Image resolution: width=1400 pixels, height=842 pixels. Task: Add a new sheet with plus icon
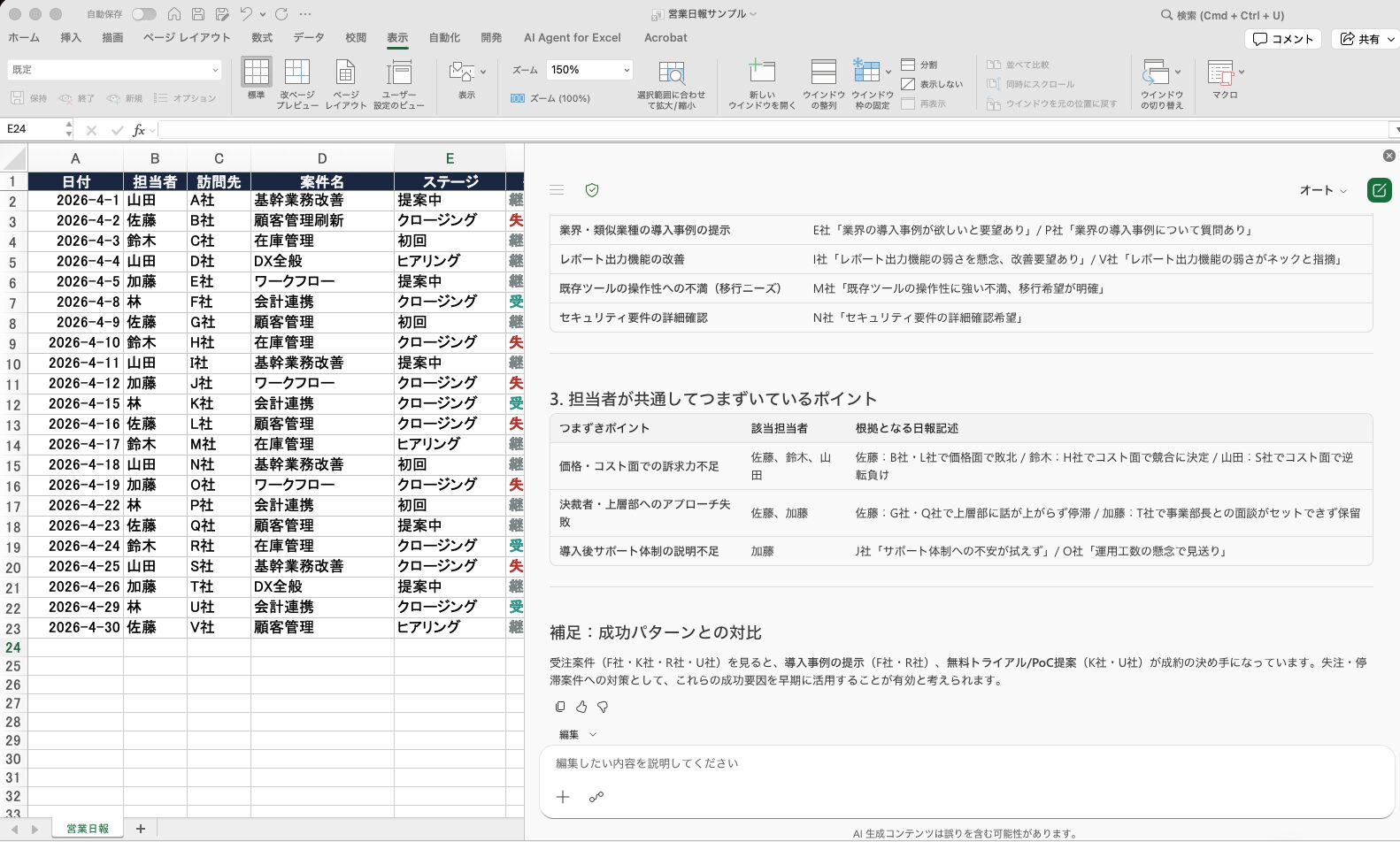pyautogui.click(x=140, y=829)
